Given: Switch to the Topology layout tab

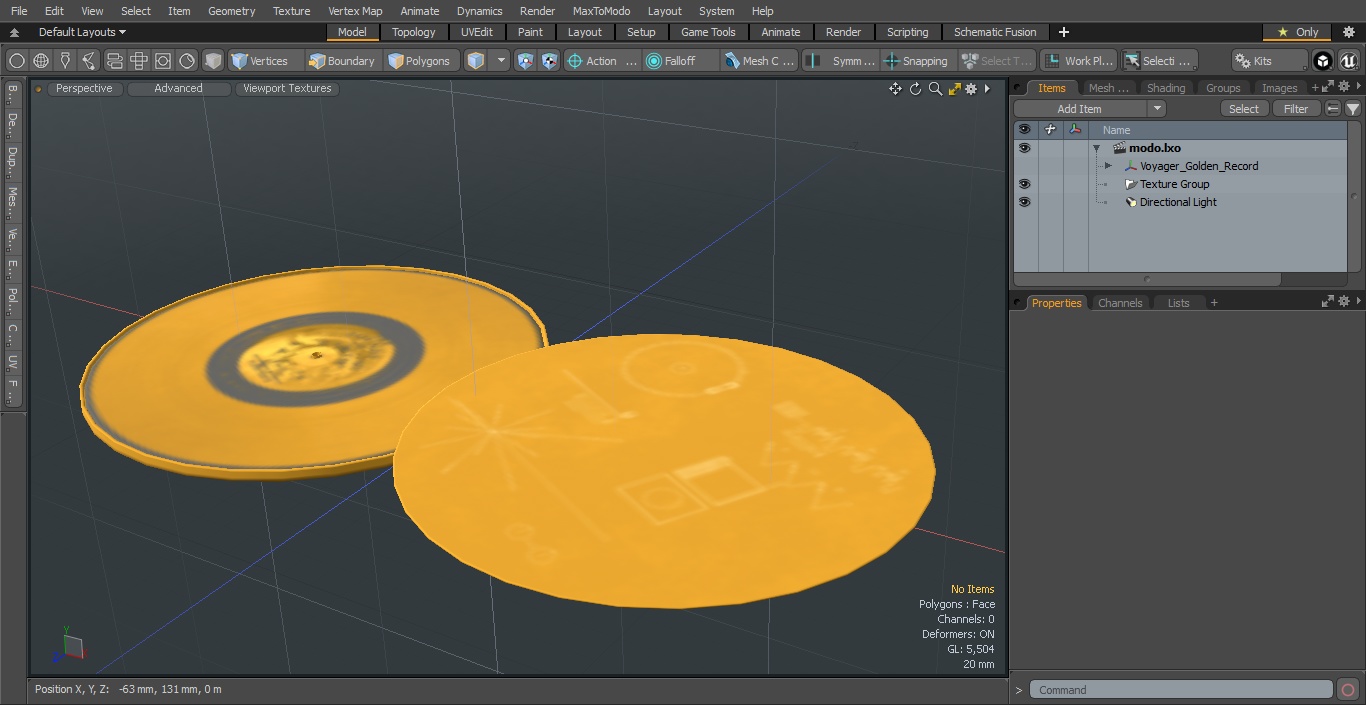Looking at the screenshot, I should tap(414, 32).
